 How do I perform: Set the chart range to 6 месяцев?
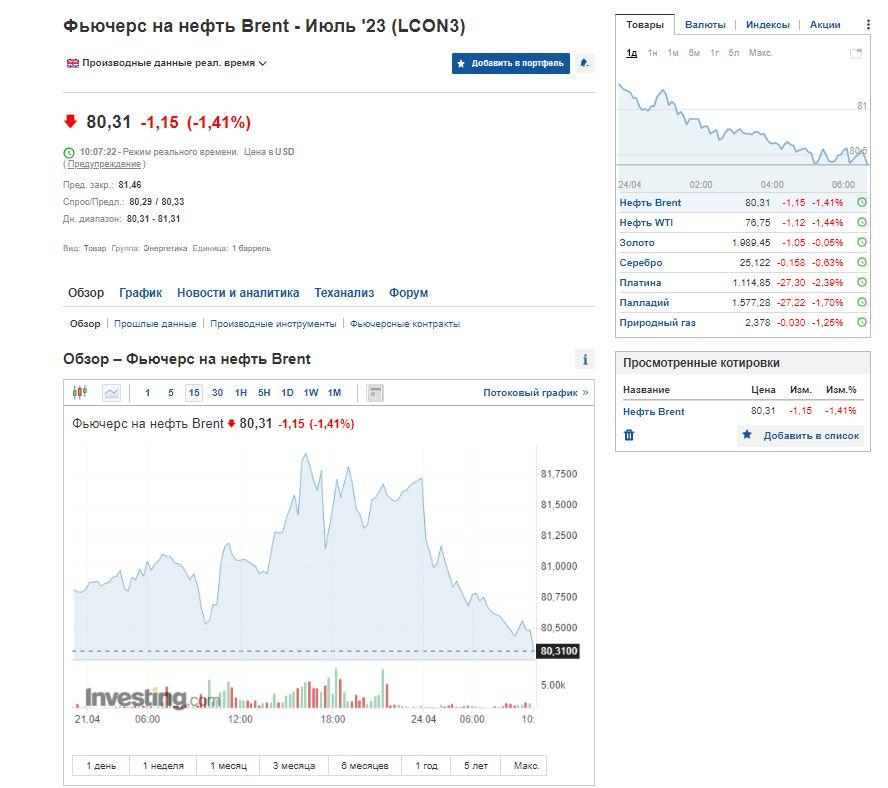(x=365, y=765)
